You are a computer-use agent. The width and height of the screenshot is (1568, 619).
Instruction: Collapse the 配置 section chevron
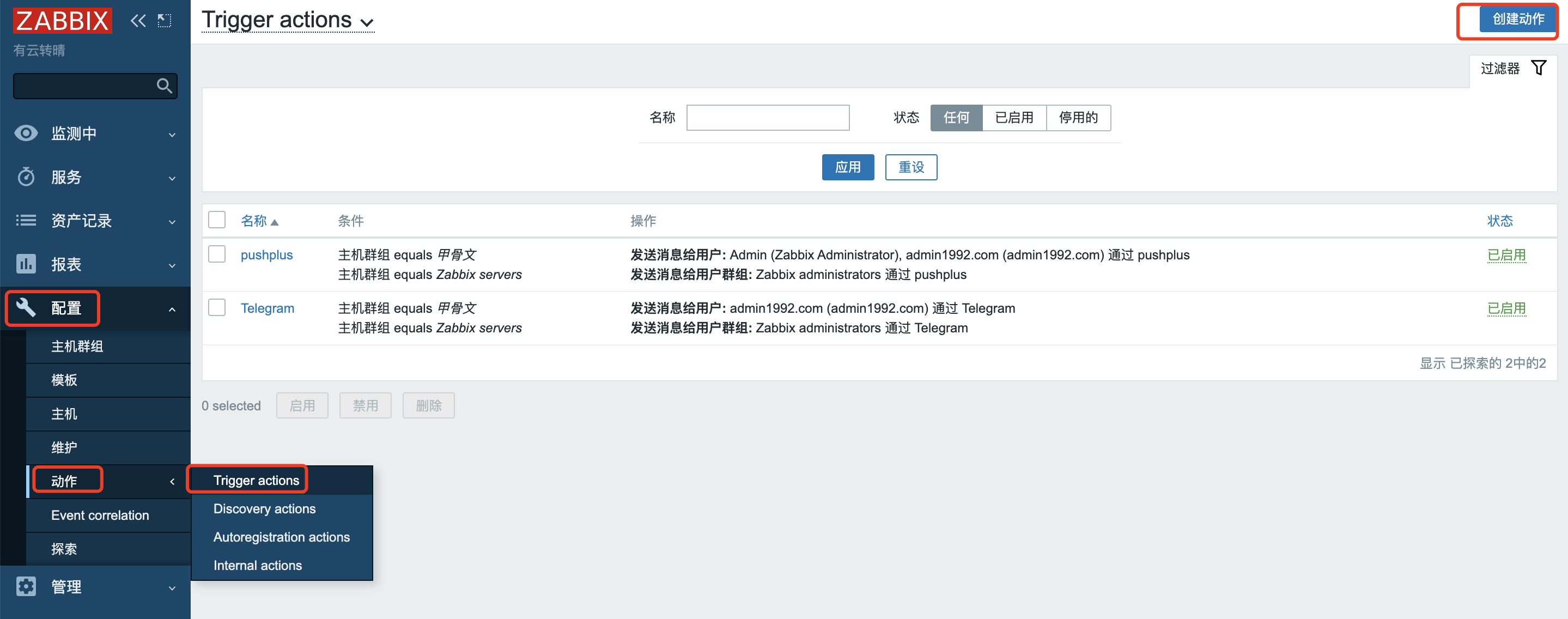(172, 309)
